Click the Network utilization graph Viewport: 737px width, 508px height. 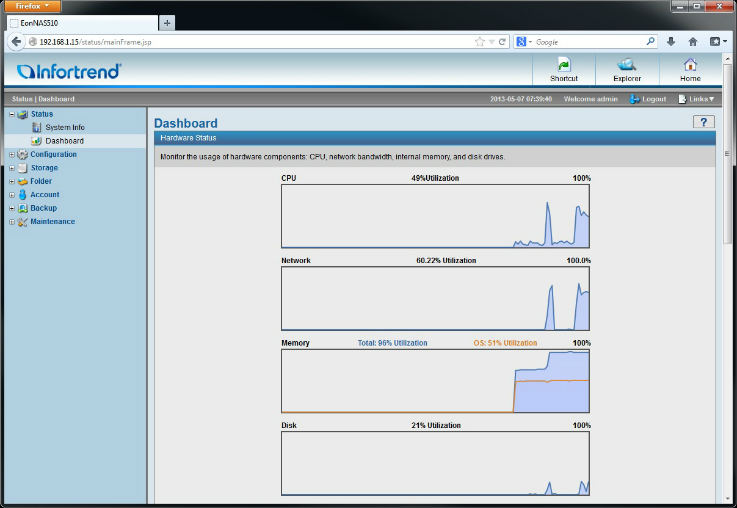coord(435,298)
